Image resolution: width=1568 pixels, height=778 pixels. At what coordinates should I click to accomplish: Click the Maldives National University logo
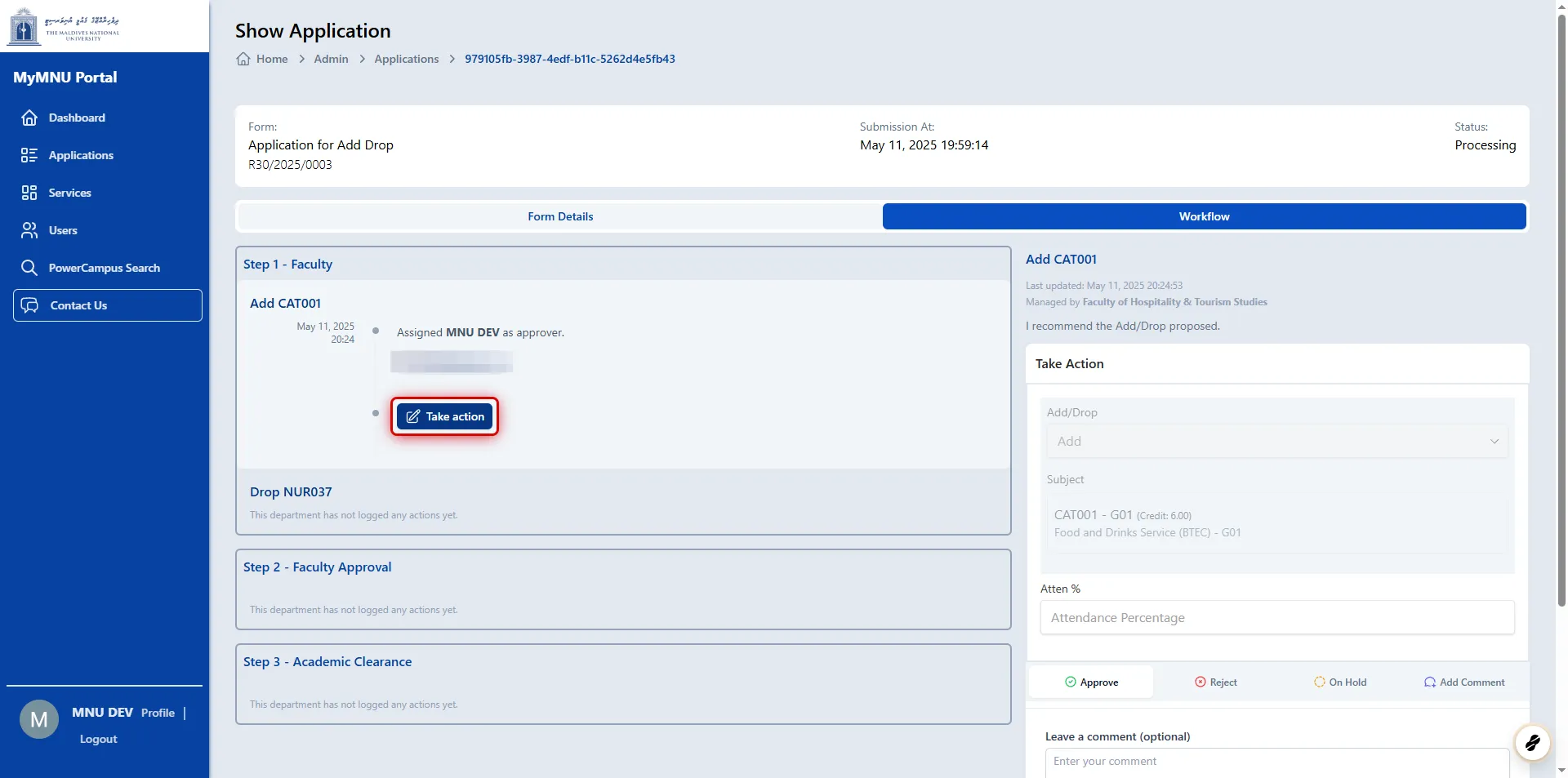point(64,26)
